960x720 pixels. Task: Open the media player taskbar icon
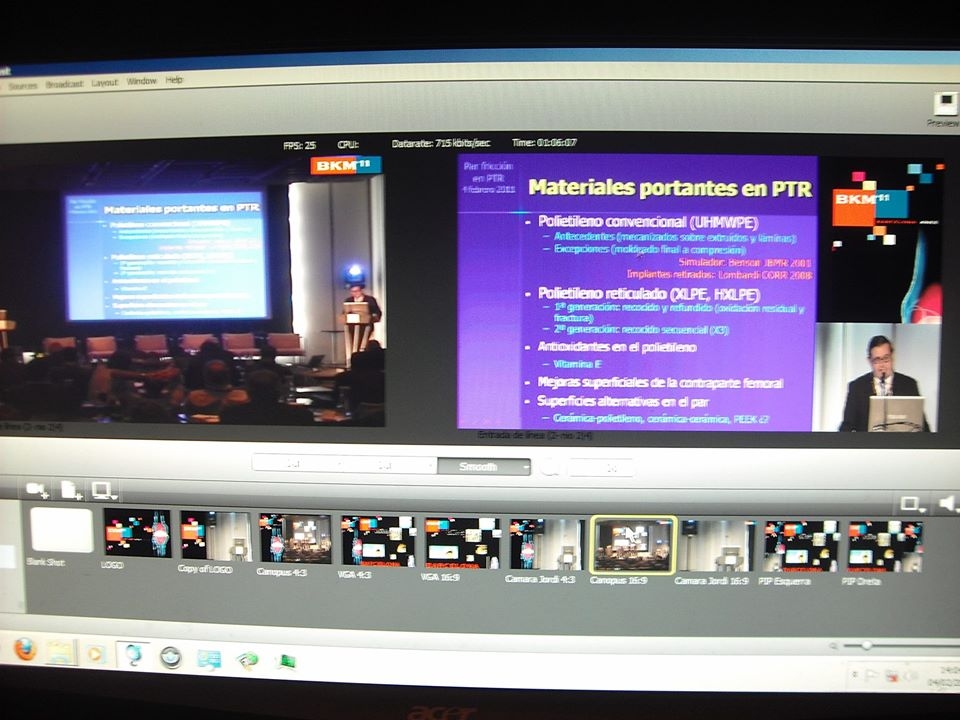point(95,654)
